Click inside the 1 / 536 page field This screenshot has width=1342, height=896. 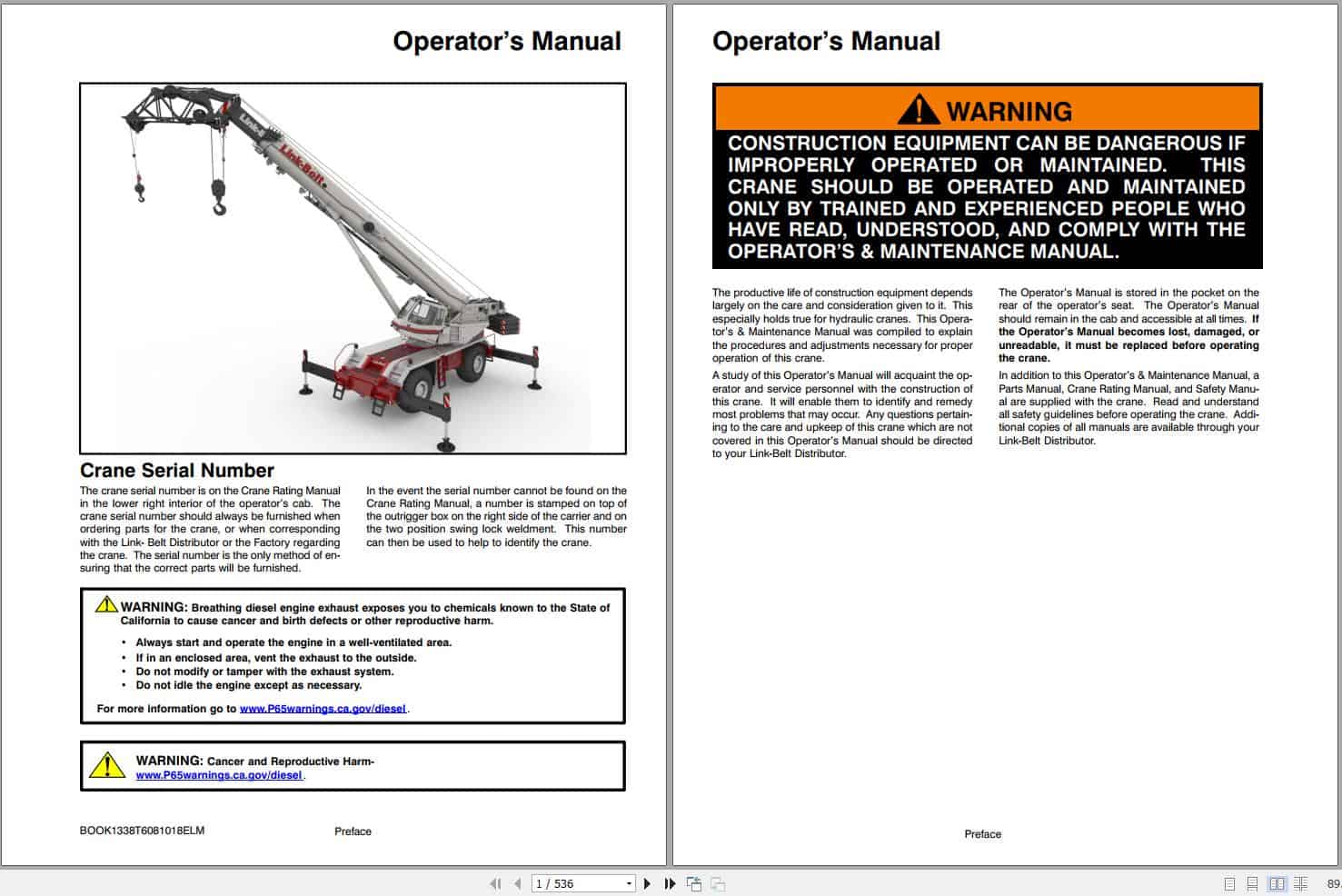pos(563,882)
